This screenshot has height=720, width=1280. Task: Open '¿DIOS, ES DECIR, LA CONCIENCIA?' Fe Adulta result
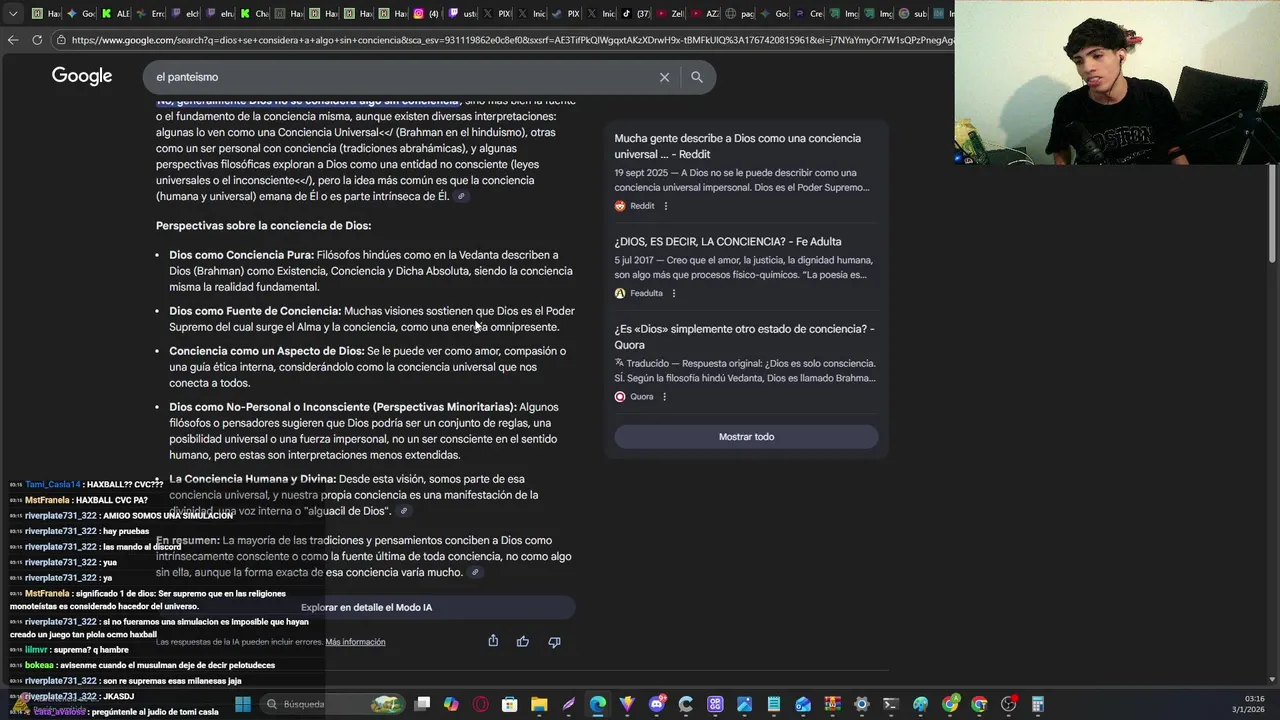click(x=728, y=242)
